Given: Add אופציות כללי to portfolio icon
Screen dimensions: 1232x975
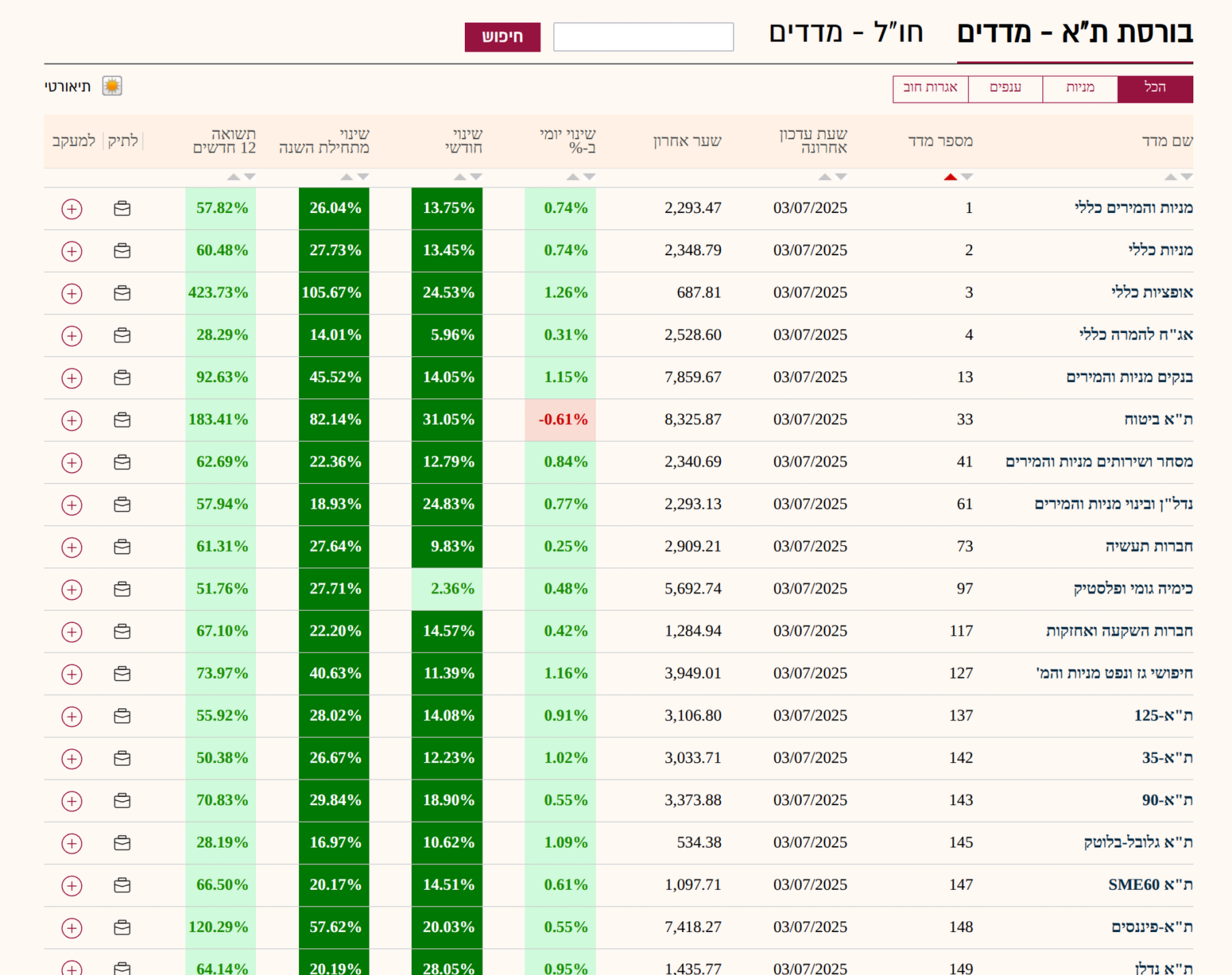Looking at the screenshot, I should click(122, 293).
